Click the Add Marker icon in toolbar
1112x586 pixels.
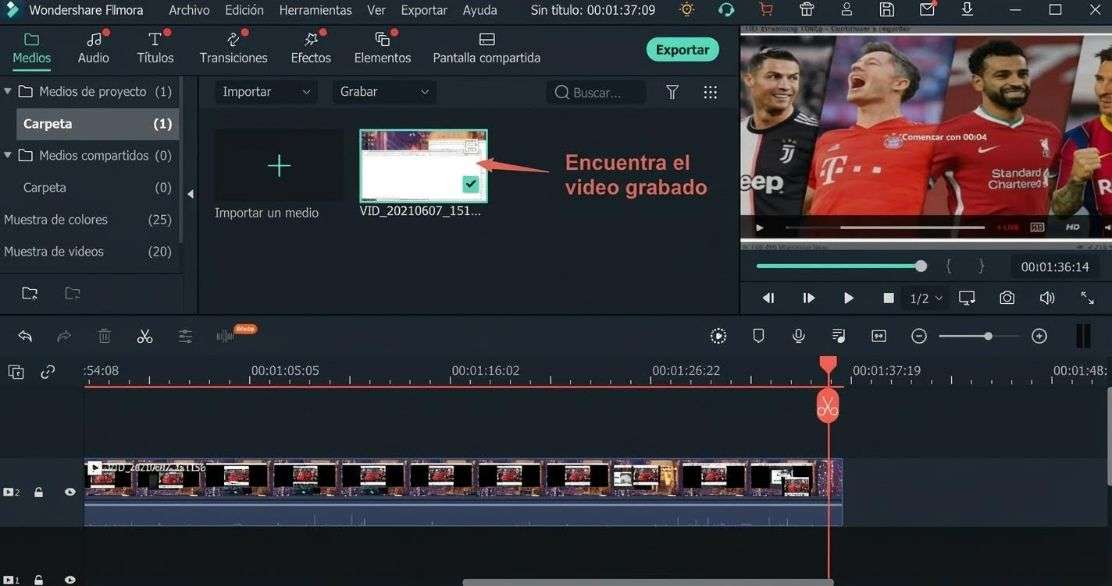pos(758,336)
